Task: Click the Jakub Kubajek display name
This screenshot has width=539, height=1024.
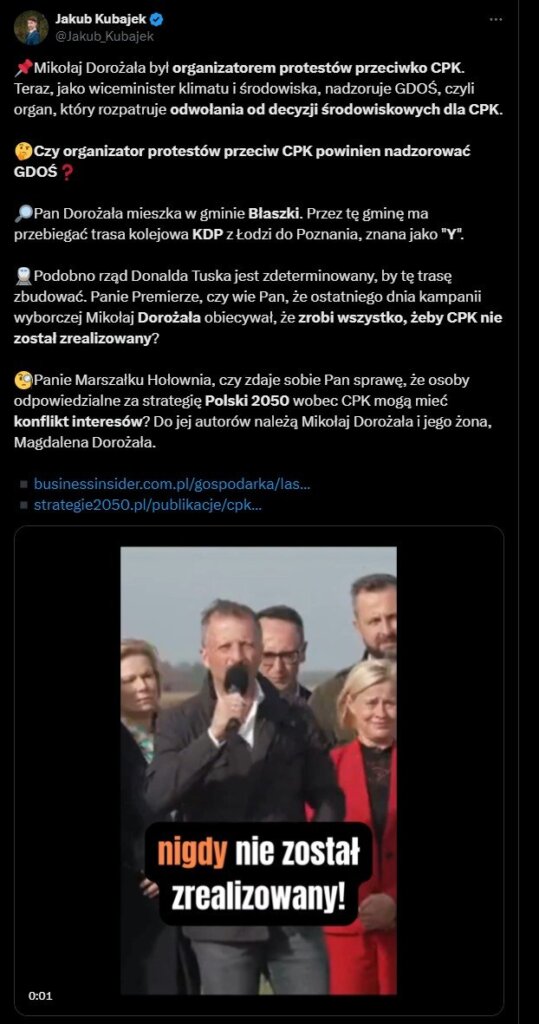Action: pyautogui.click(x=100, y=20)
